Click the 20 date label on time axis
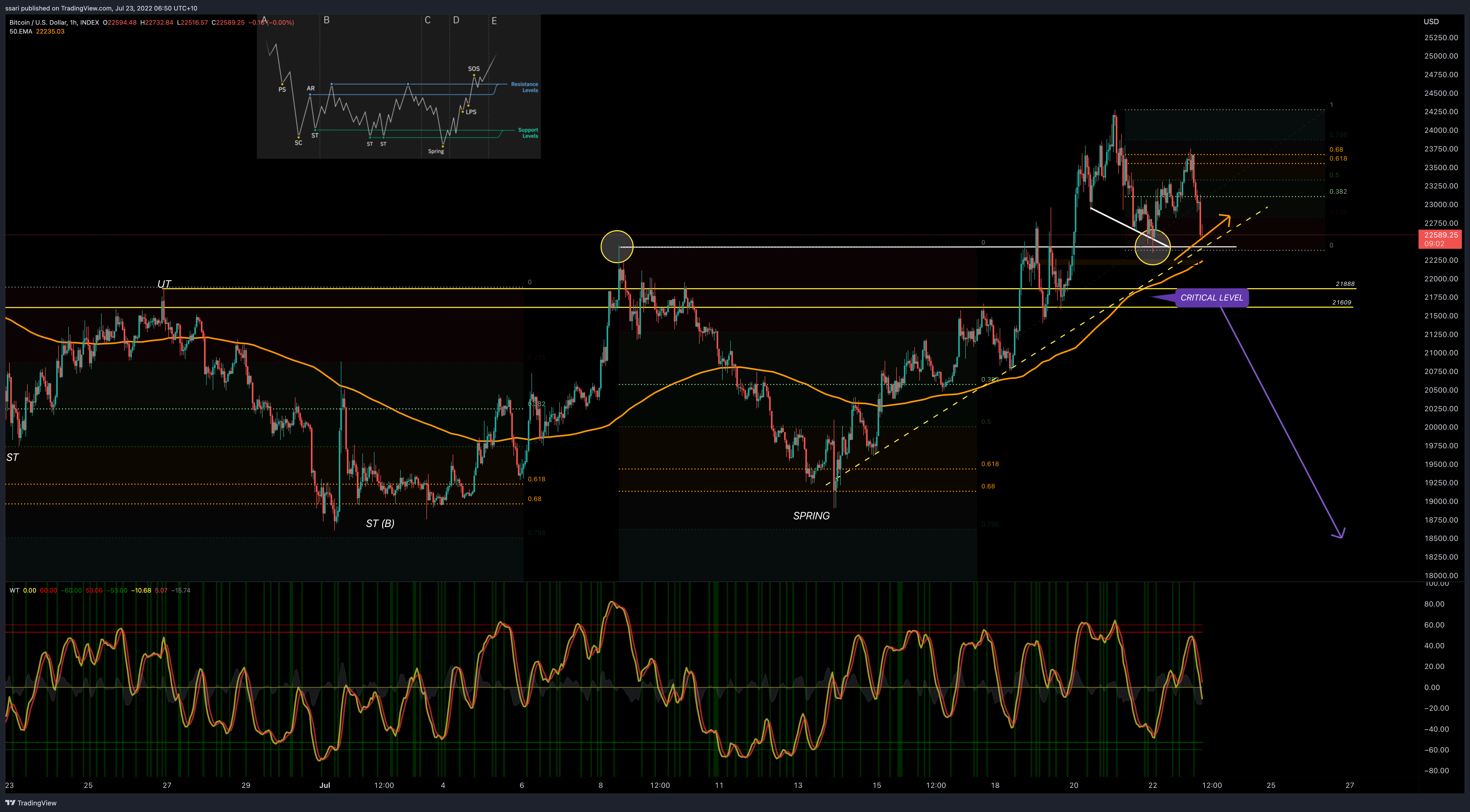1470x812 pixels. tap(1074, 785)
